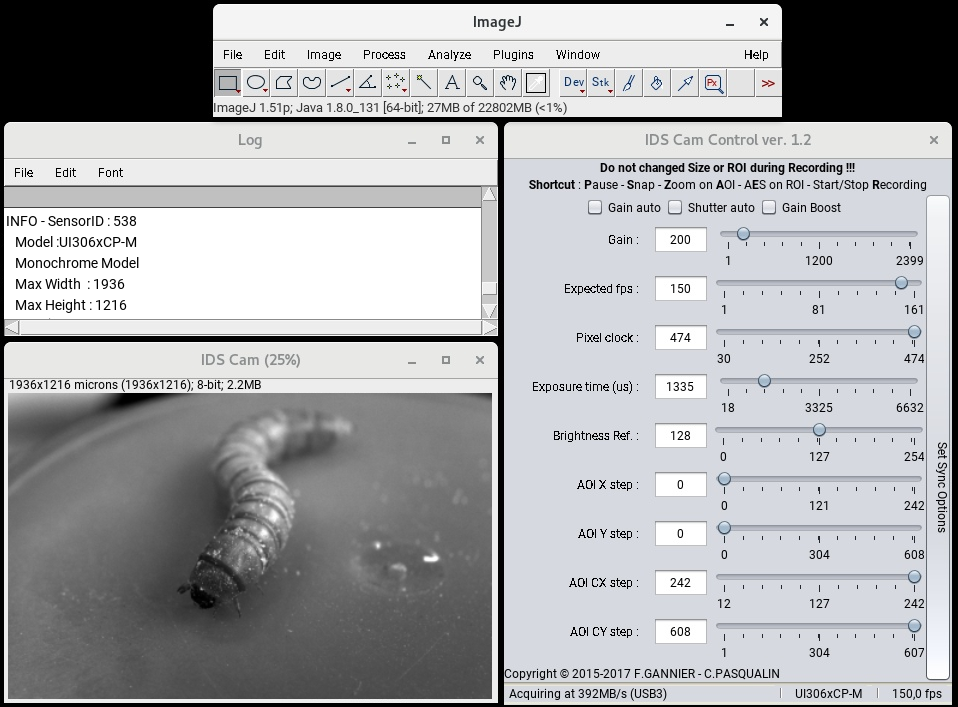This screenshot has height=707, width=958.
Task: Open the Stk stacks dropdown menu
Action: pyautogui.click(x=601, y=83)
